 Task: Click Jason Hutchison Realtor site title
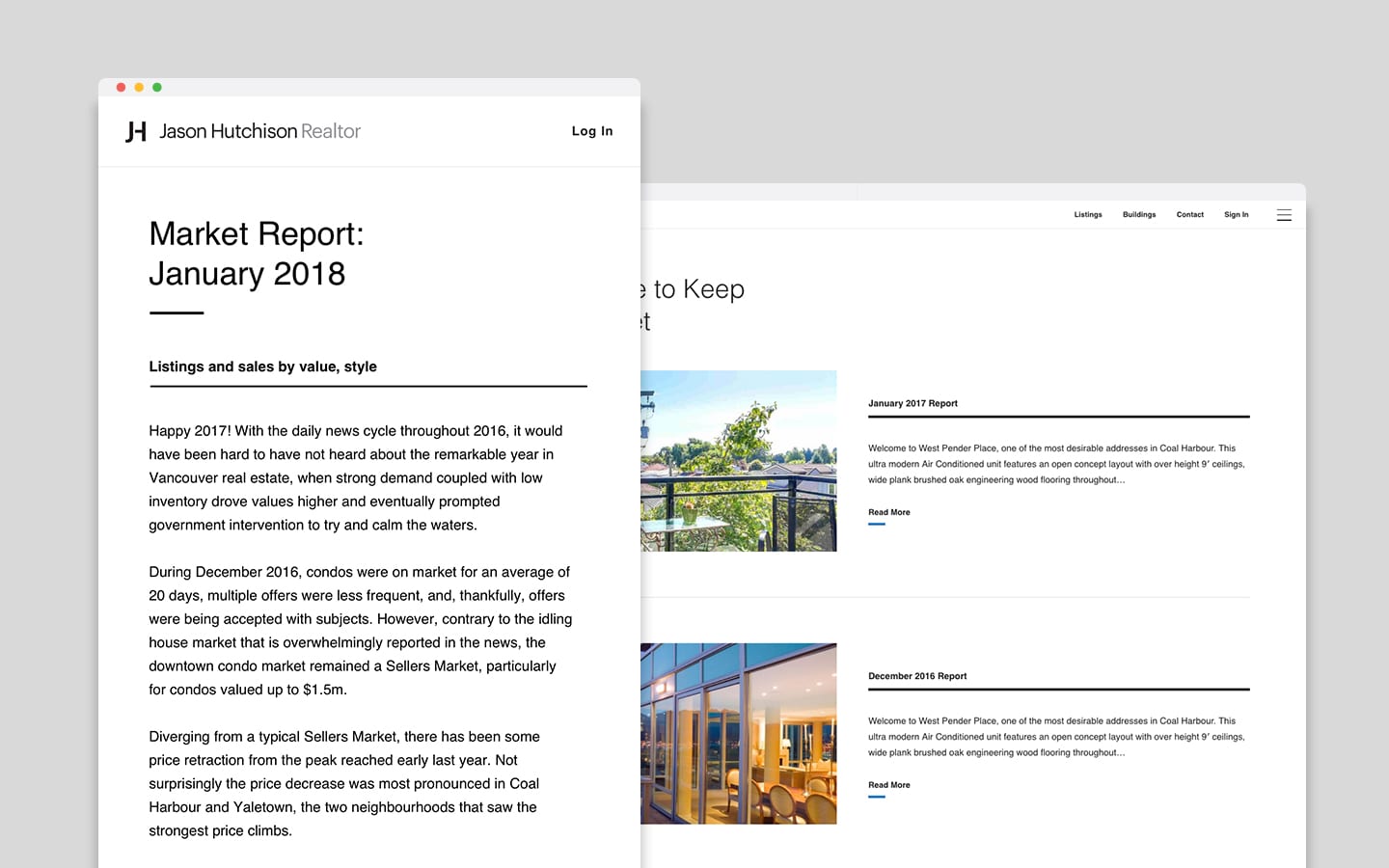(x=260, y=131)
